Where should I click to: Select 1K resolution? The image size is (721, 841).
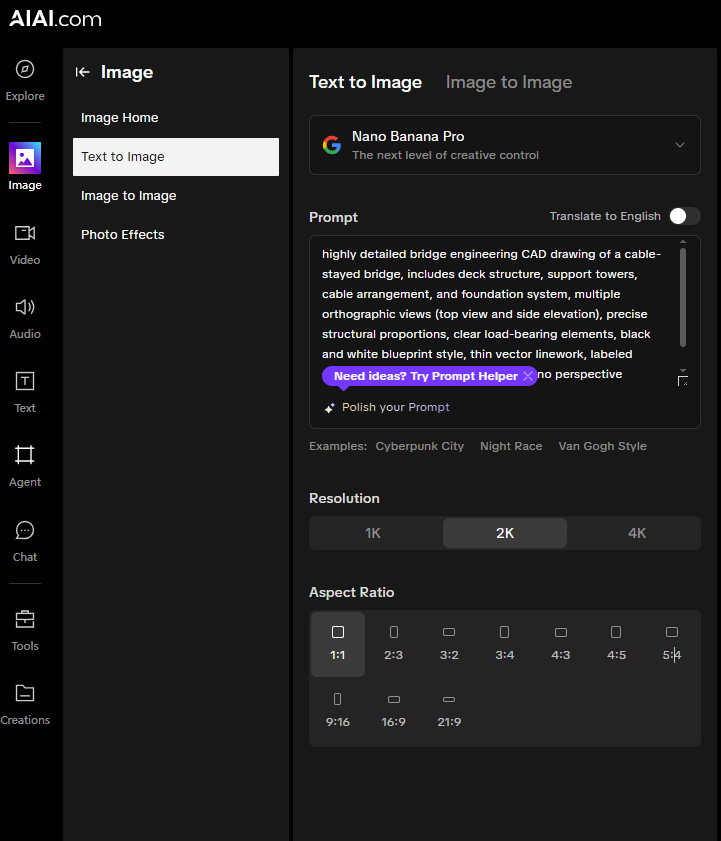pyautogui.click(x=373, y=533)
